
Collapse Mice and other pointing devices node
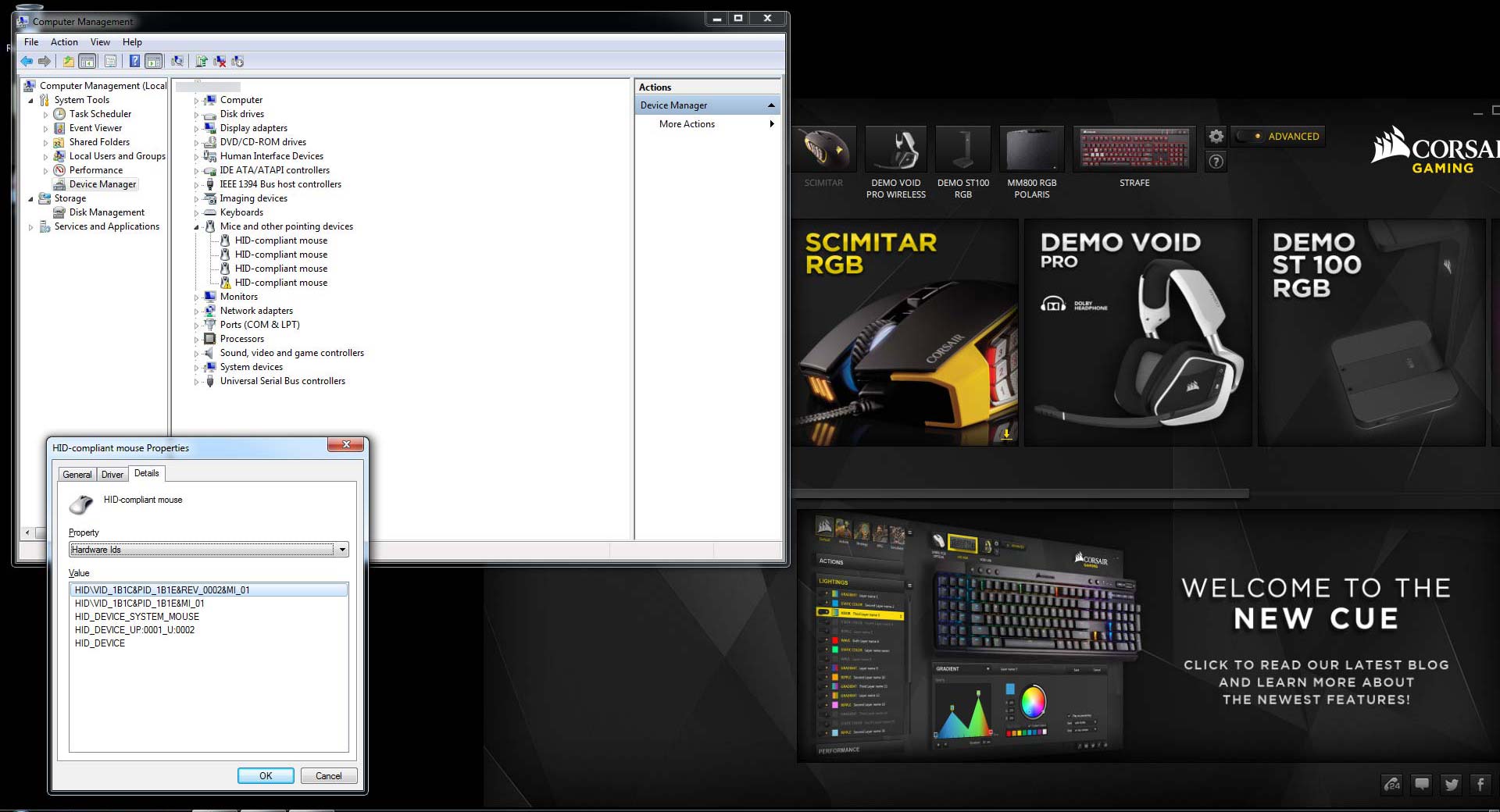coord(197,227)
